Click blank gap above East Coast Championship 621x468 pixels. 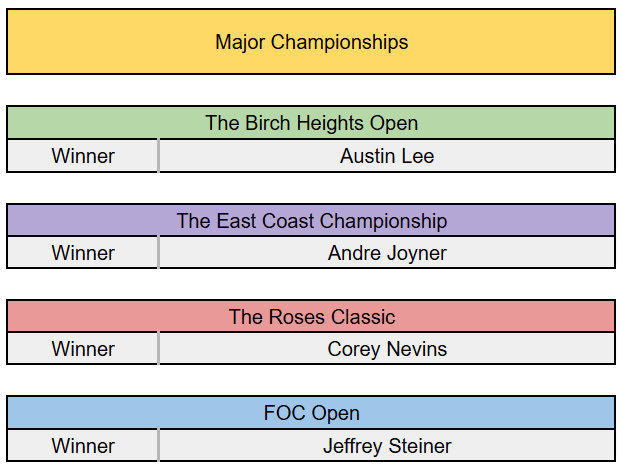311,188
